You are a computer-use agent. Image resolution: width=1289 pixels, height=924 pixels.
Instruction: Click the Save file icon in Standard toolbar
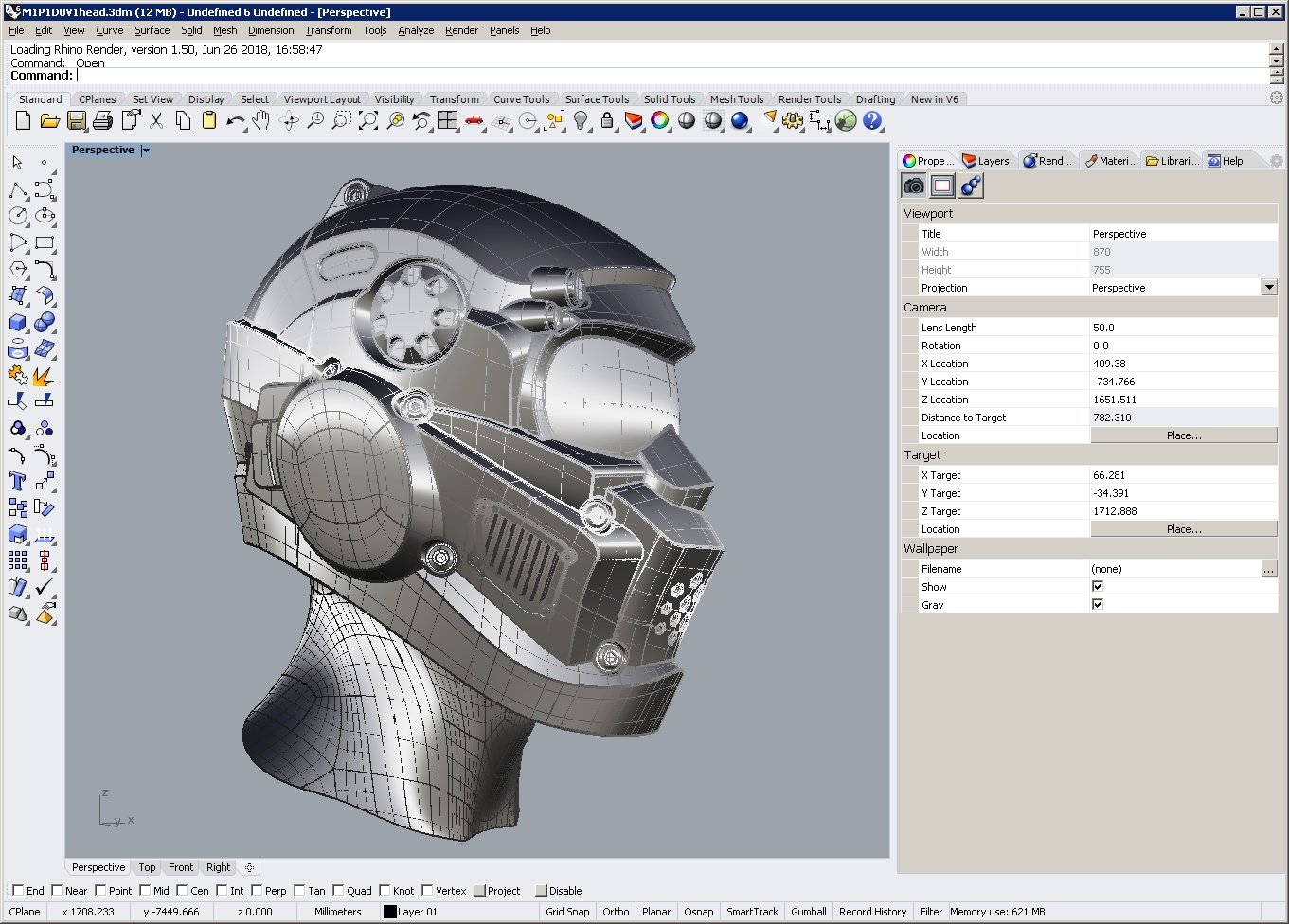(x=77, y=120)
